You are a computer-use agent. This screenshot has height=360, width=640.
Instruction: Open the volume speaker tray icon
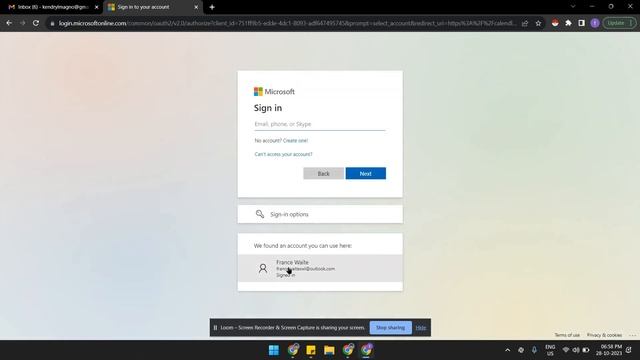576,350
